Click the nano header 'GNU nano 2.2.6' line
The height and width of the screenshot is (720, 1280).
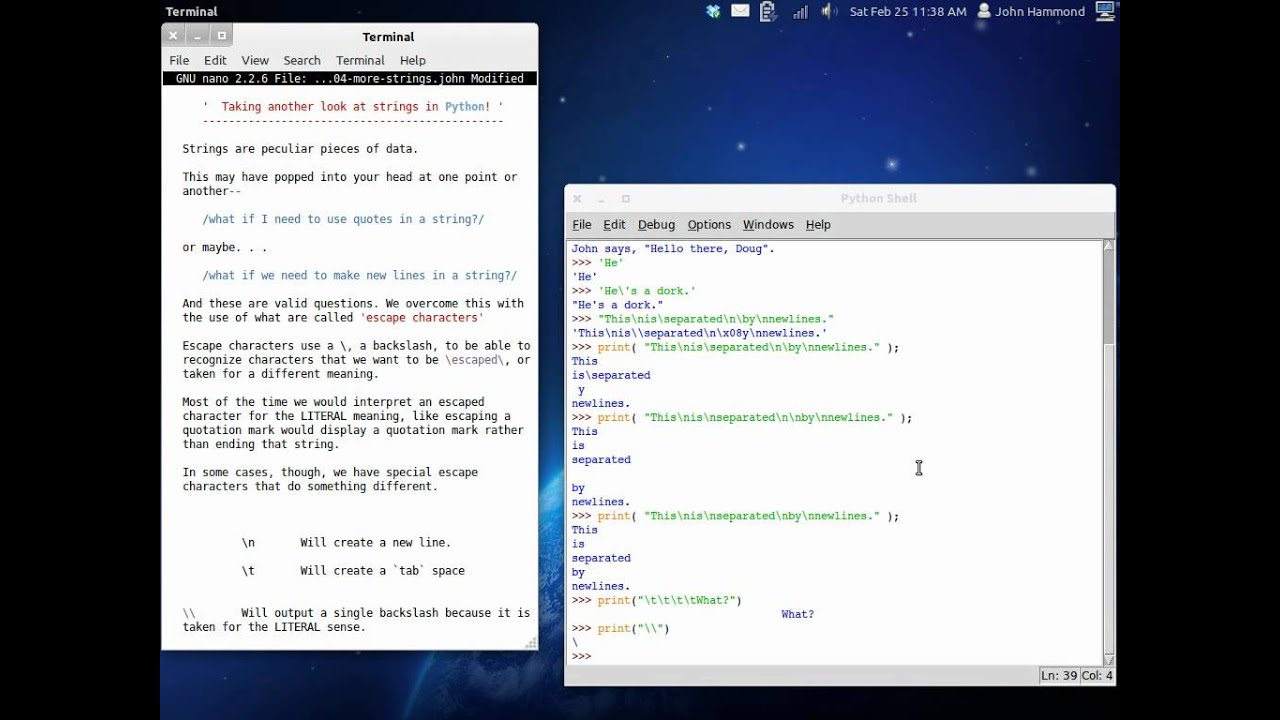[x=350, y=79]
